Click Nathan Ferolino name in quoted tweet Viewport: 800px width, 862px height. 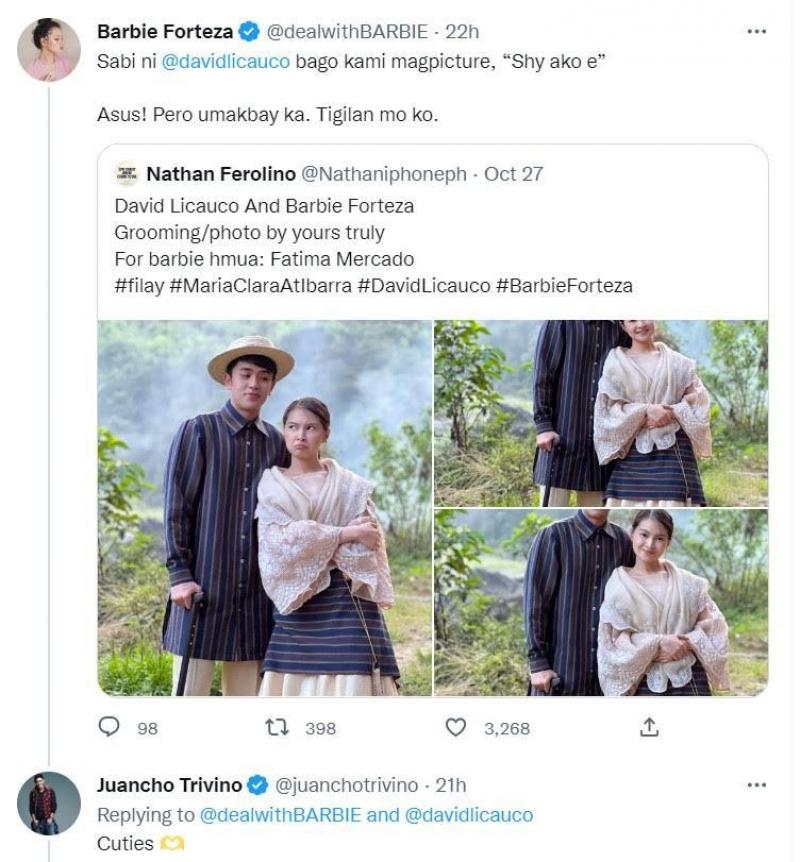pos(220,174)
